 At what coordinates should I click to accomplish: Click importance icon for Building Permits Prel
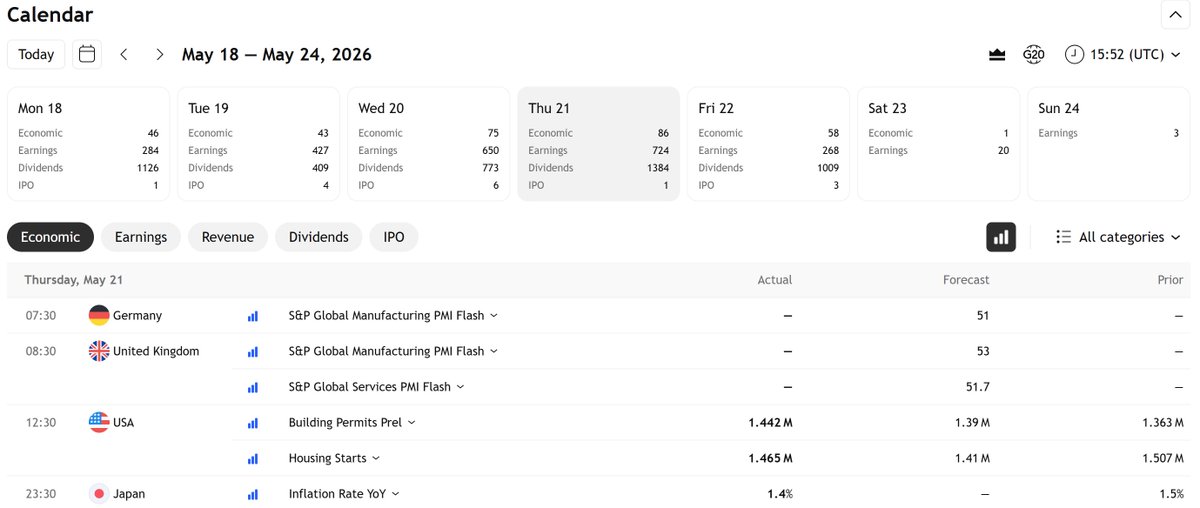(253, 423)
